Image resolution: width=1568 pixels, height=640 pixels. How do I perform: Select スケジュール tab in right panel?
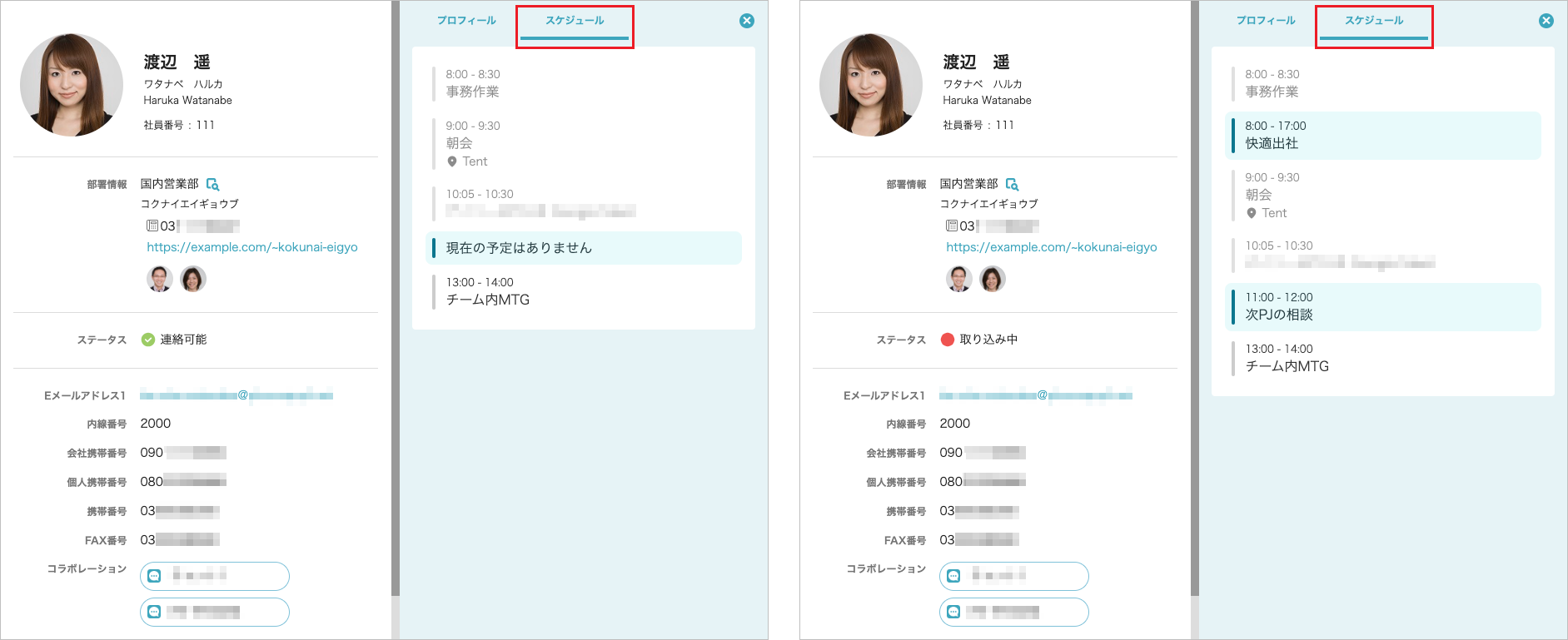point(1374,21)
